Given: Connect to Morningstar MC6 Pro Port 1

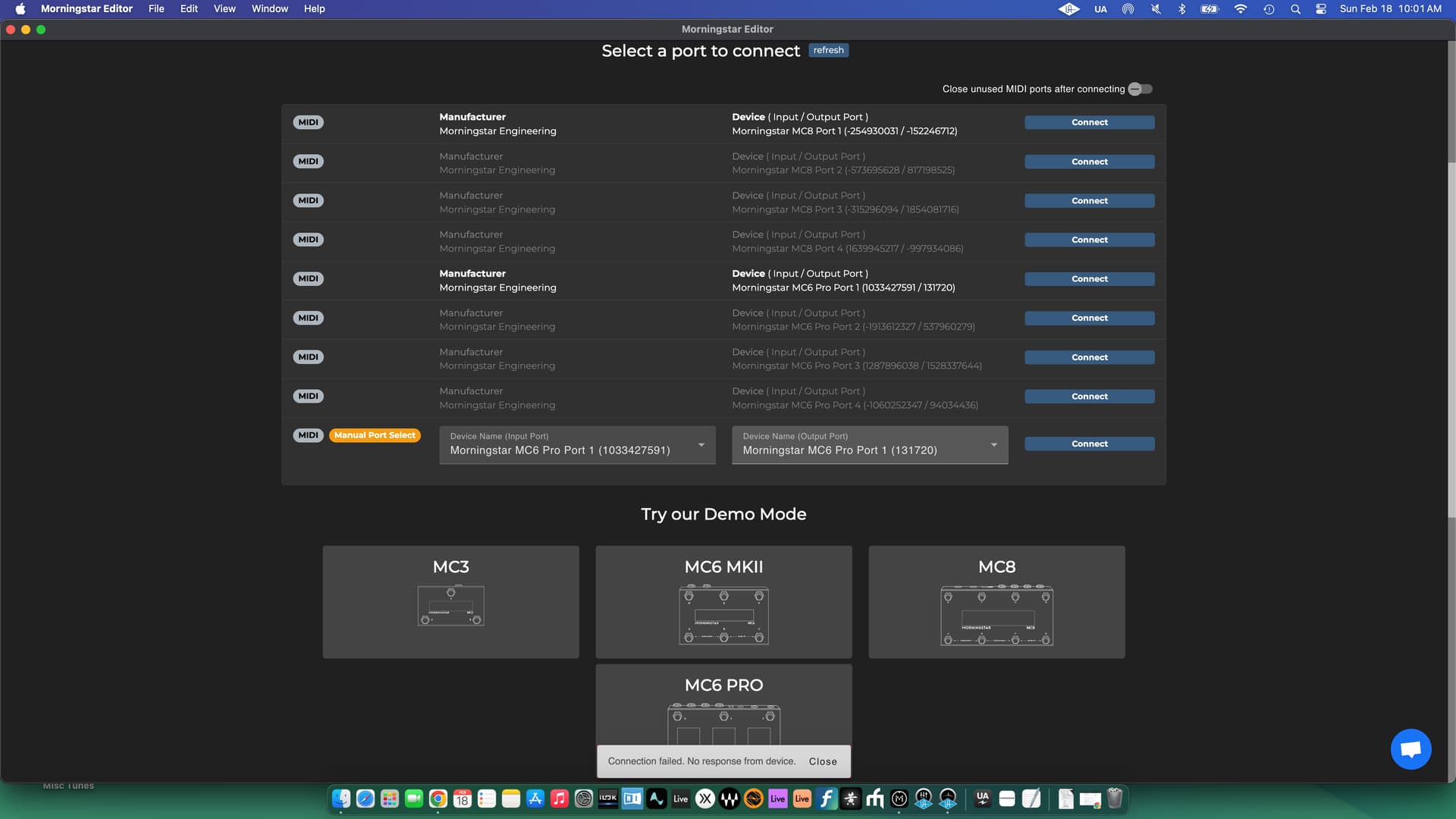Looking at the screenshot, I should 1089,279.
